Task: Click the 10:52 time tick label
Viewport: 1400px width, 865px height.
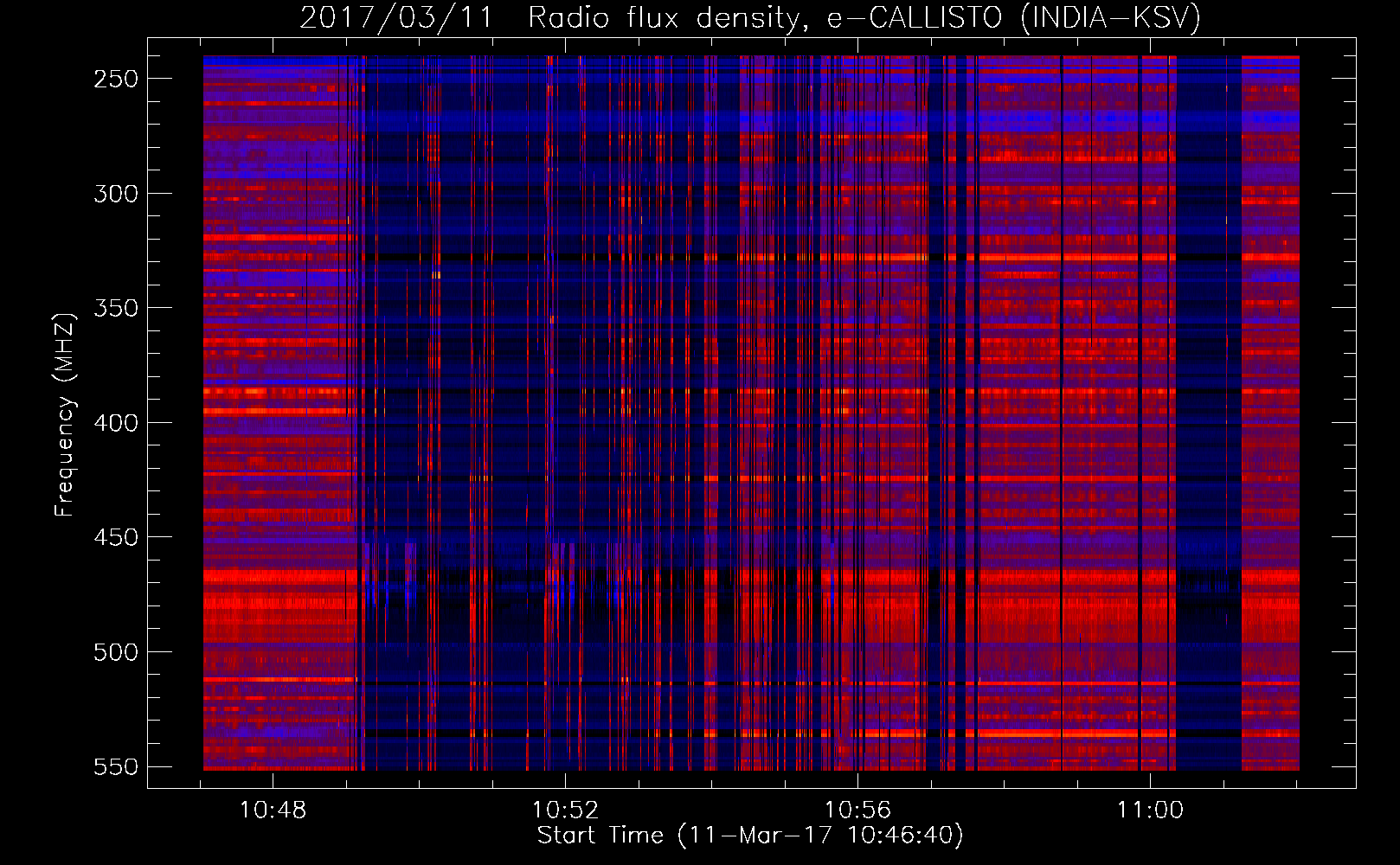Action: coord(565,811)
